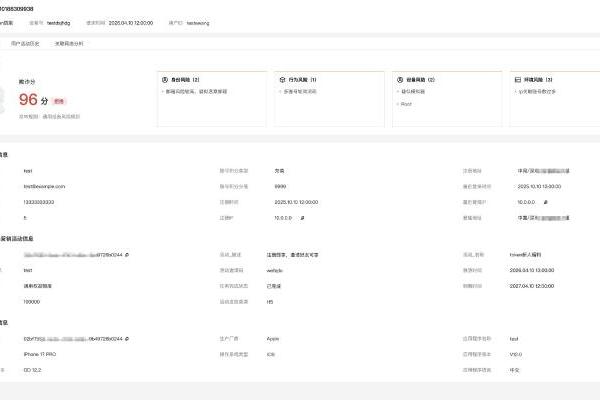This screenshot has width=600, height=400.
Task: Select the expiry time 2027.04.10 12:00:00
Action: tap(532, 286)
